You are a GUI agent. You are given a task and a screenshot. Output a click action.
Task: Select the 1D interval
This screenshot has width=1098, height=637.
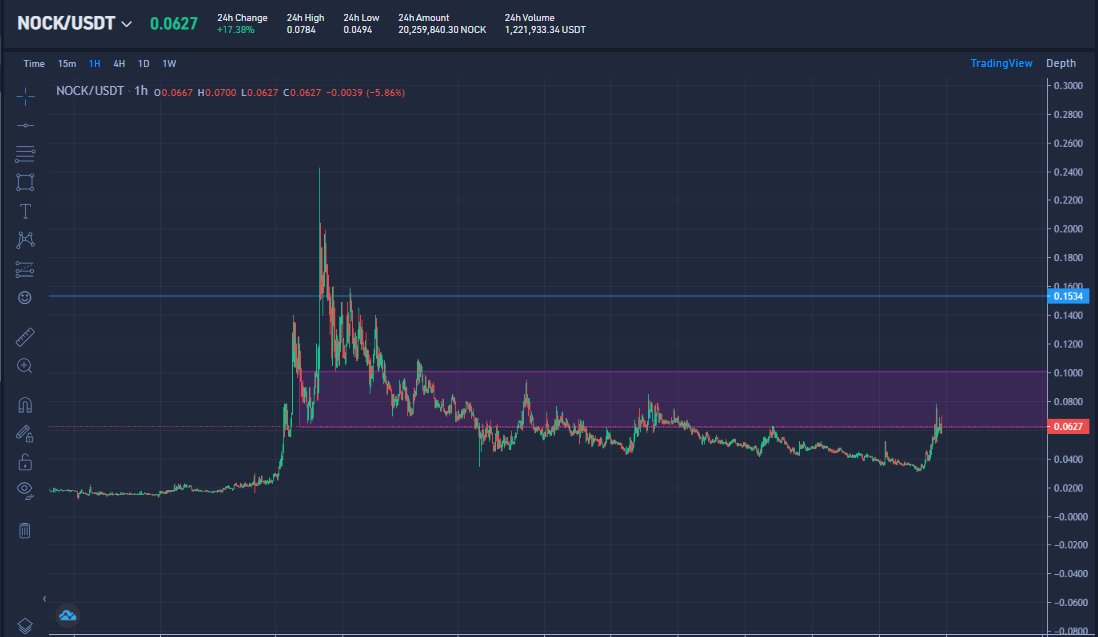click(144, 64)
